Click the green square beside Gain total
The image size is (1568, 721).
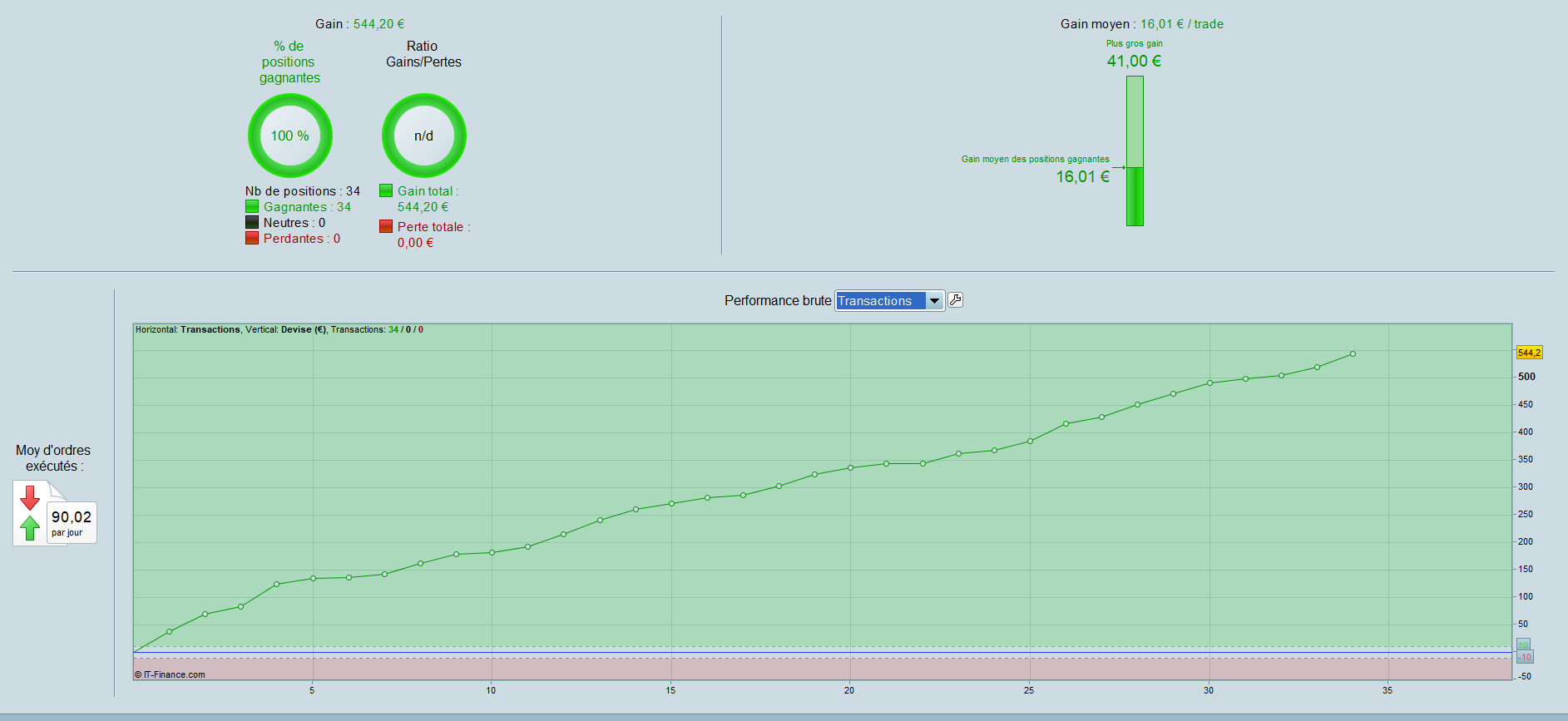point(386,190)
